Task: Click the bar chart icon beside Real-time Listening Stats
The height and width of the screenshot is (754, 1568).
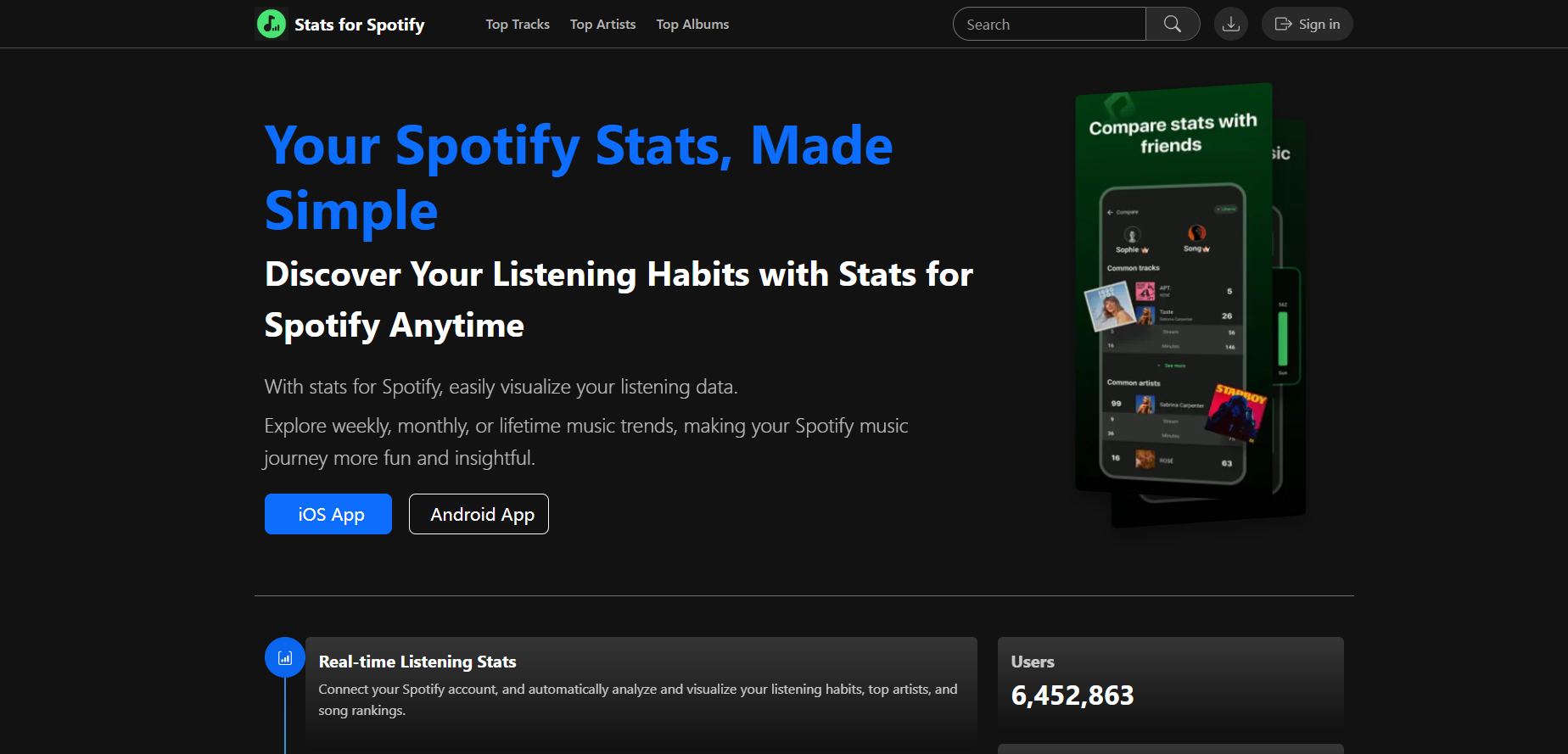Action: coord(284,656)
